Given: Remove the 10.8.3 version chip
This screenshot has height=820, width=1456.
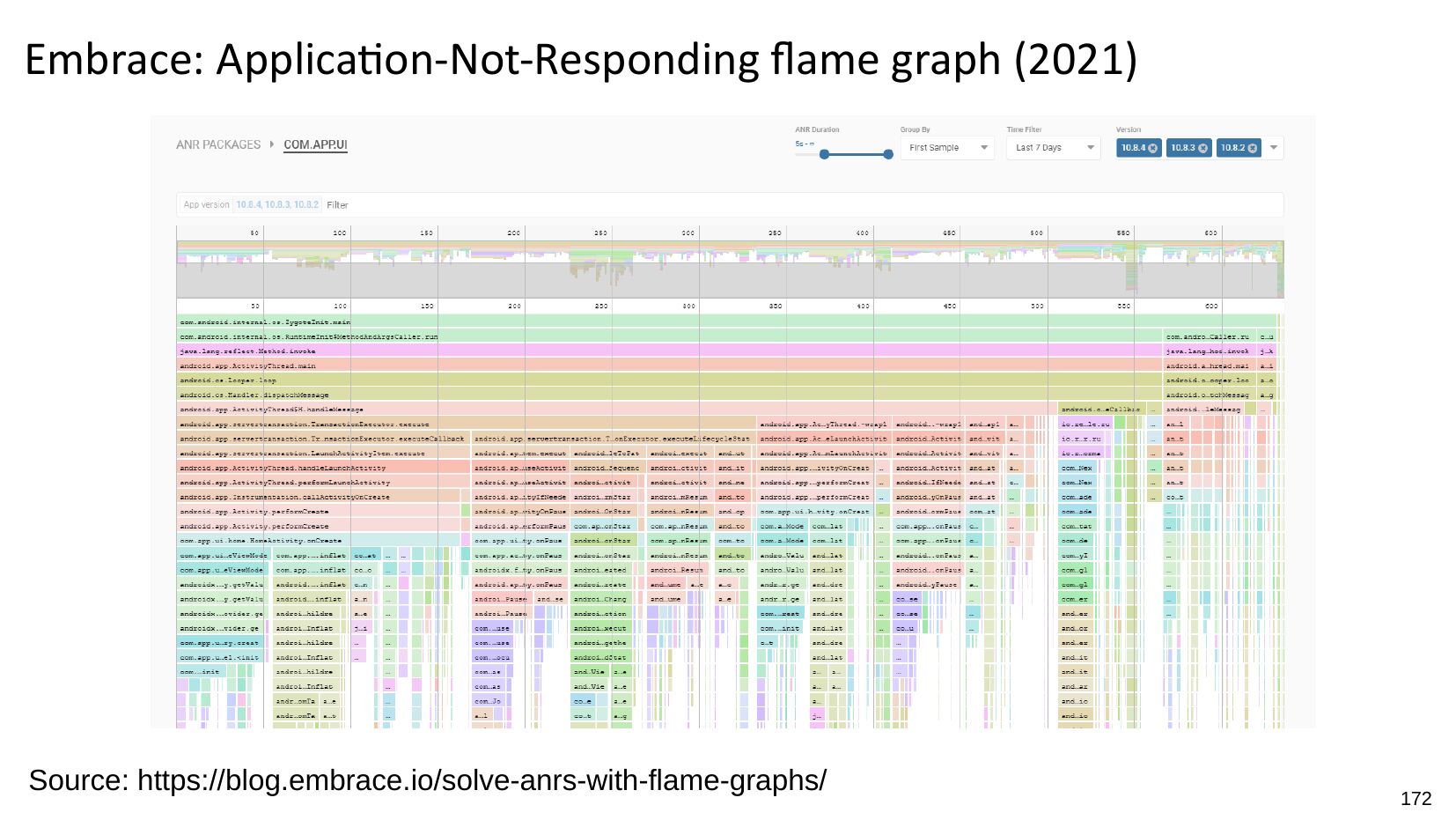Looking at the screenshot, I should (x=1202, y=148).
